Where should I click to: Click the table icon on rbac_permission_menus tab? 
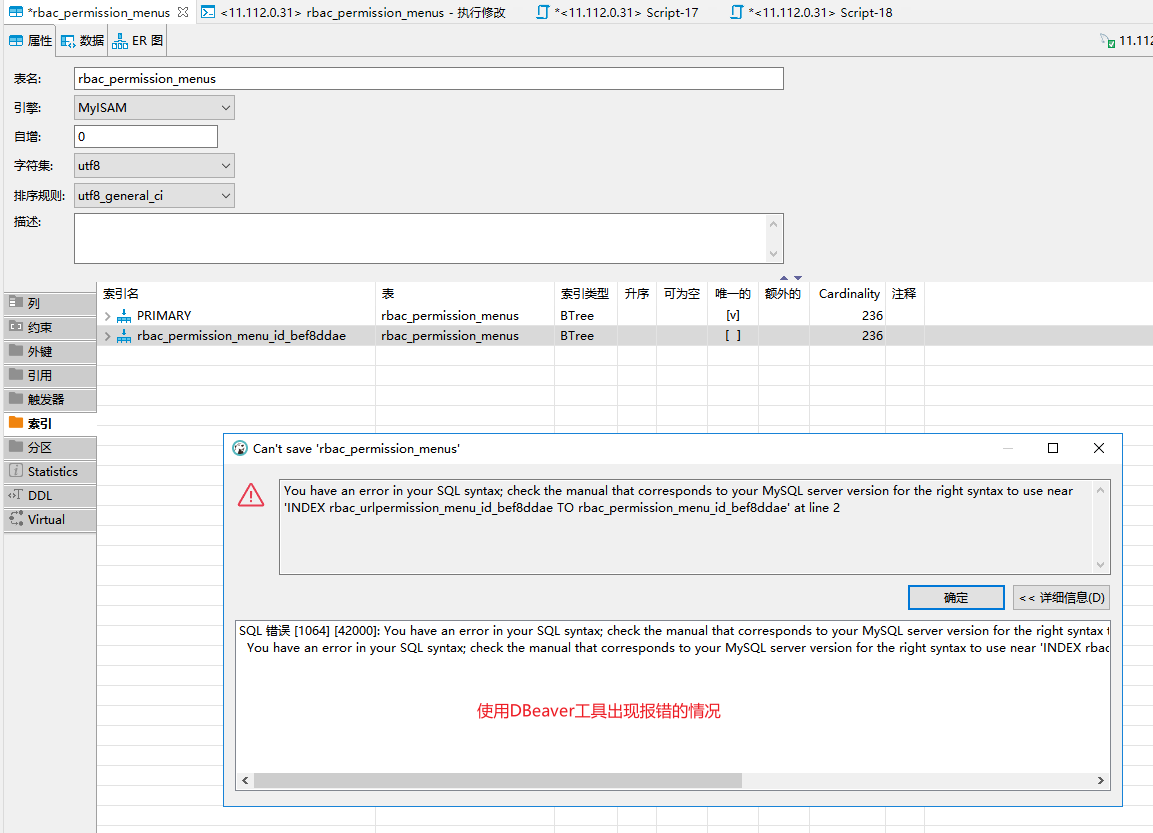[x=16, y=12]
